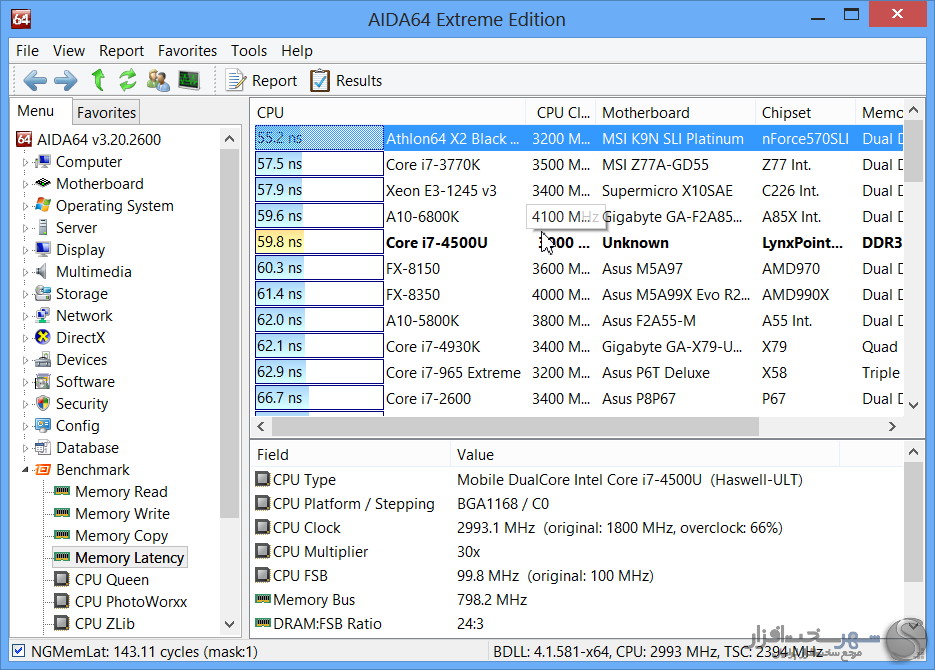The width and height of the screenshot is (935, 670).
Task: Expand the Motherboard tree node
Action: (26, 184)
